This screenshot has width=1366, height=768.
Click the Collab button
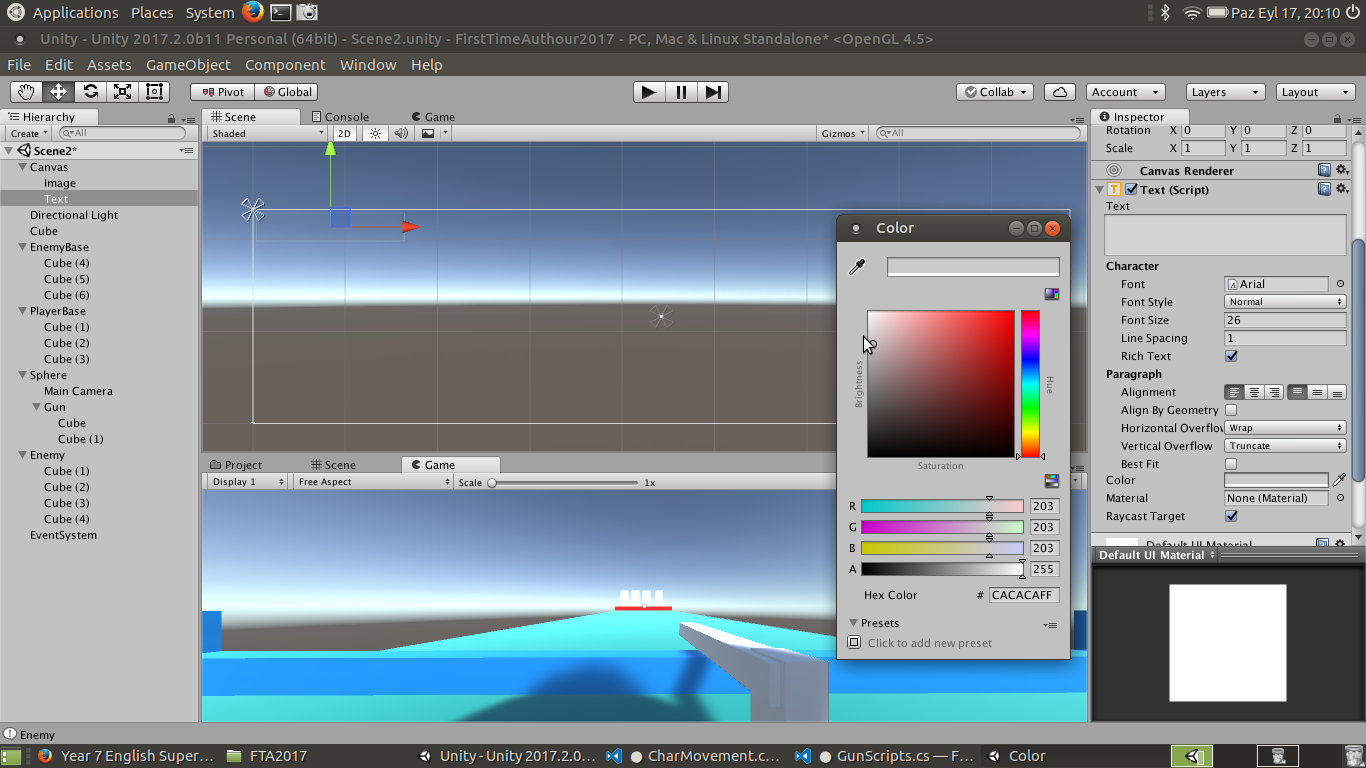[996, 92]
